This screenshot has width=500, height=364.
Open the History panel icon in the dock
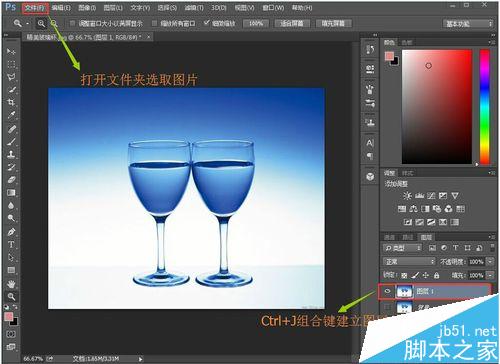370,50
